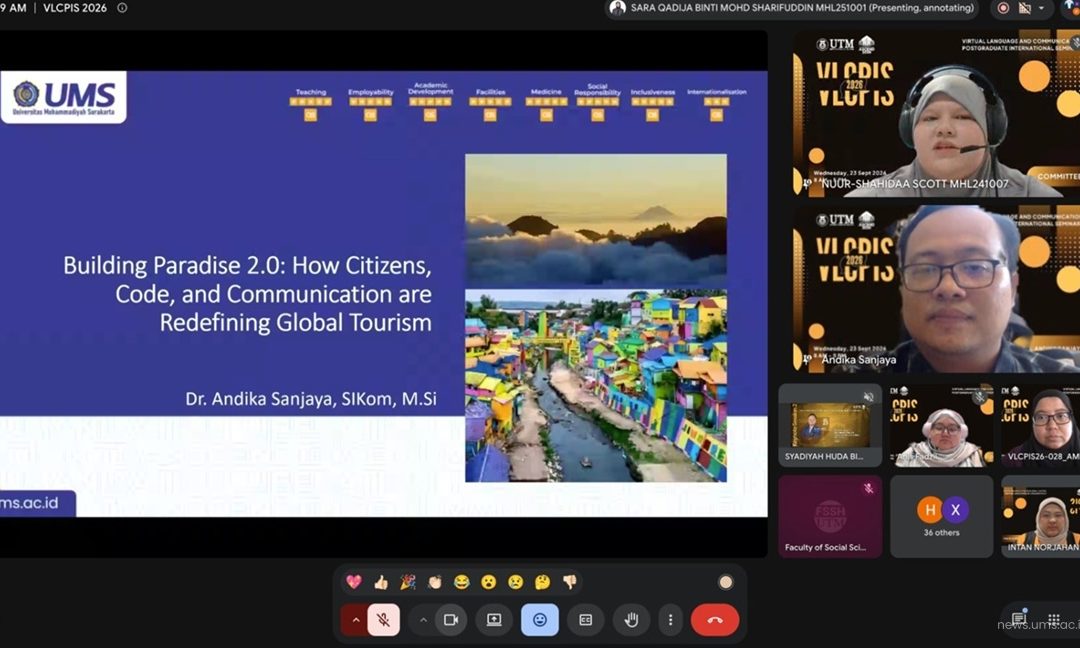Image resolution: width=1080 pixels, height=648 pixels.
Task: Open the video settings arrow beside camera
Action: coord(423,620)
